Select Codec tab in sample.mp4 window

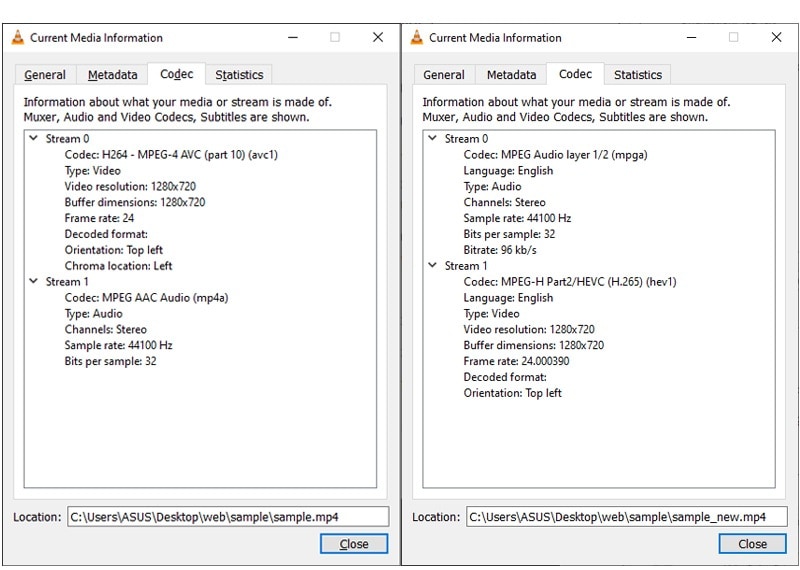coord(177,74)
